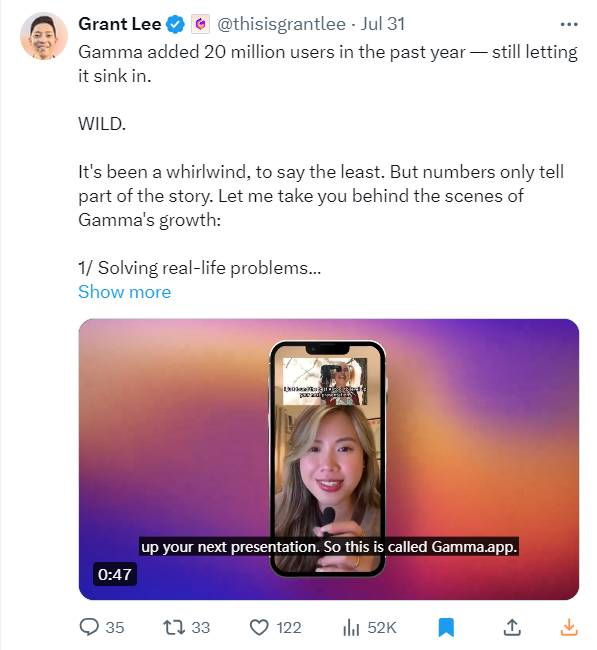Viewport: 597px width, 650px height.
Task: Toggle the blue bookmark icon
Action: pyautogui.click(x=446, y=627)
